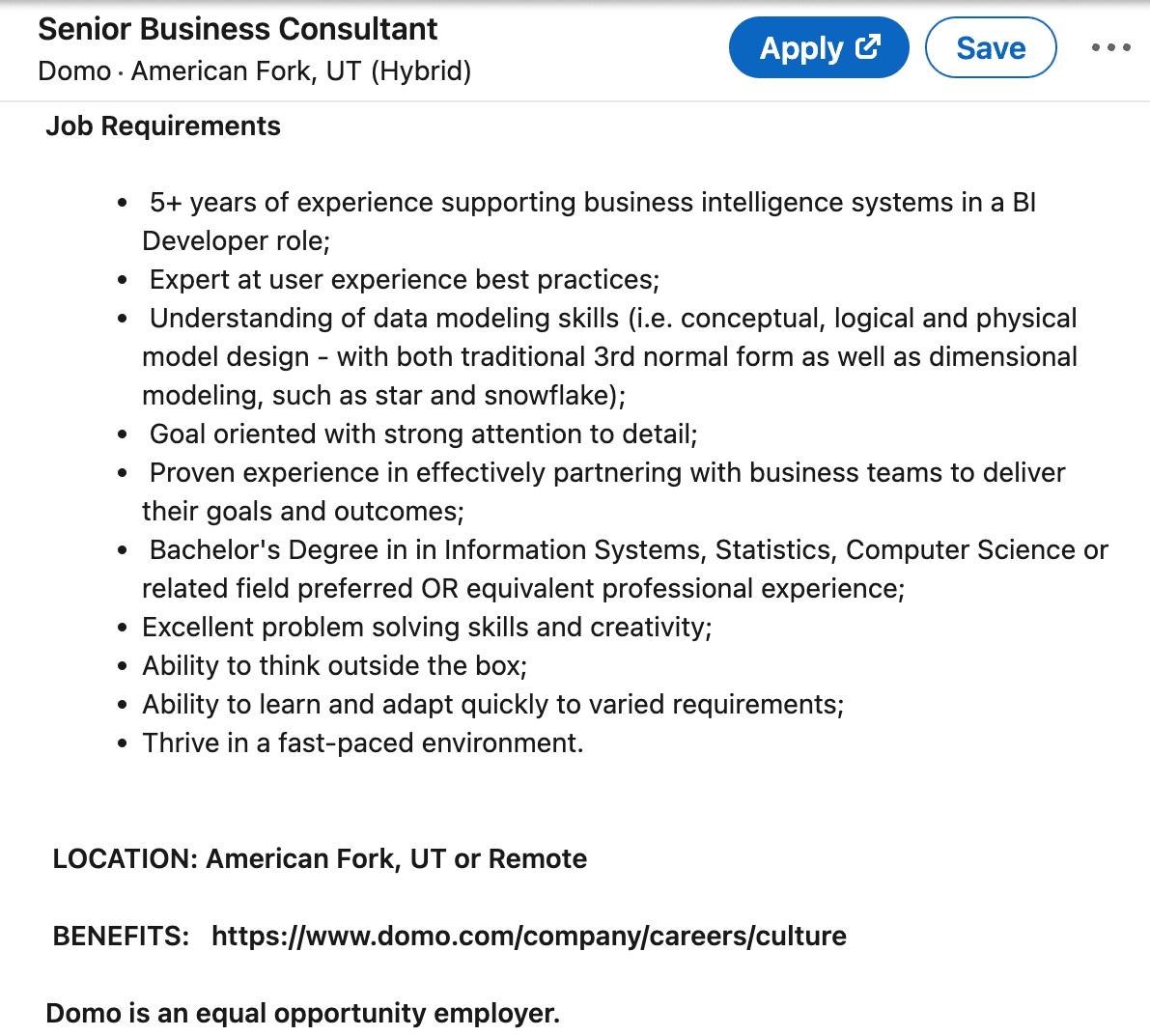Click the problem solving skills bullet

[427, 627]
